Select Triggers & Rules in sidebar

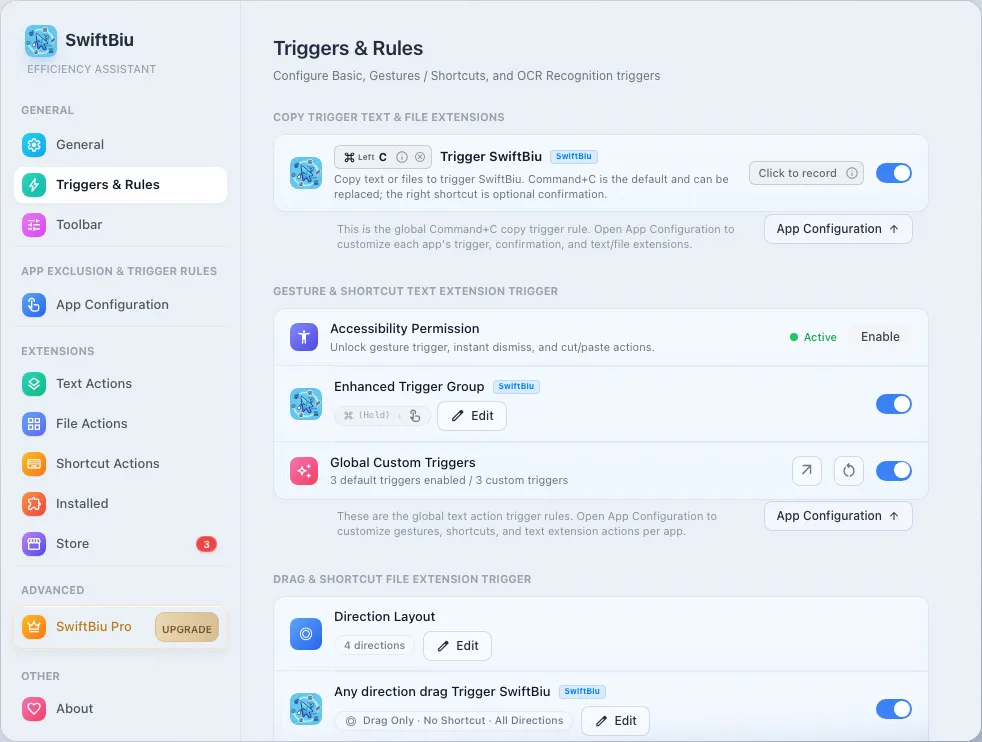pyautogui.click(x=120, y=185)
